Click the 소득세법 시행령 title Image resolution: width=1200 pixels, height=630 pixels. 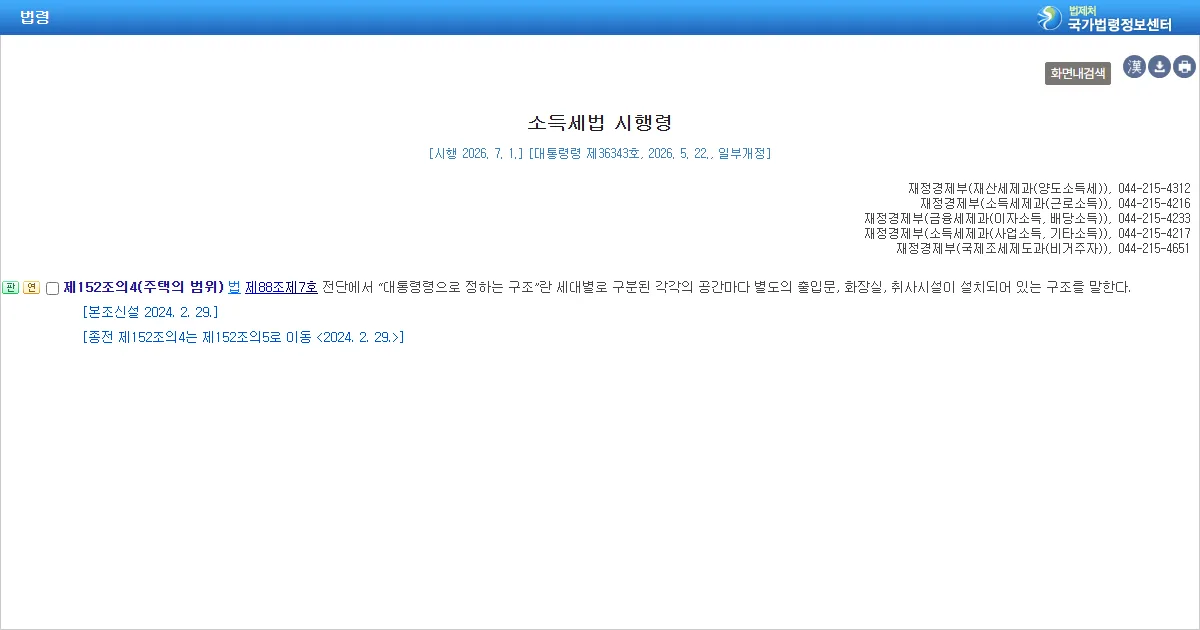[600, 123]
